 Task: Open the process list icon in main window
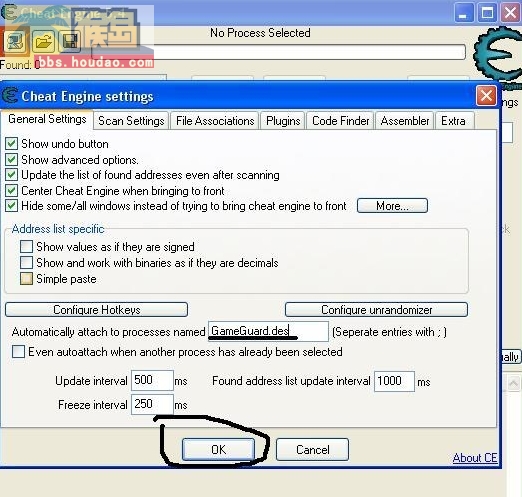pyautogui.click(x=15, y=42)
